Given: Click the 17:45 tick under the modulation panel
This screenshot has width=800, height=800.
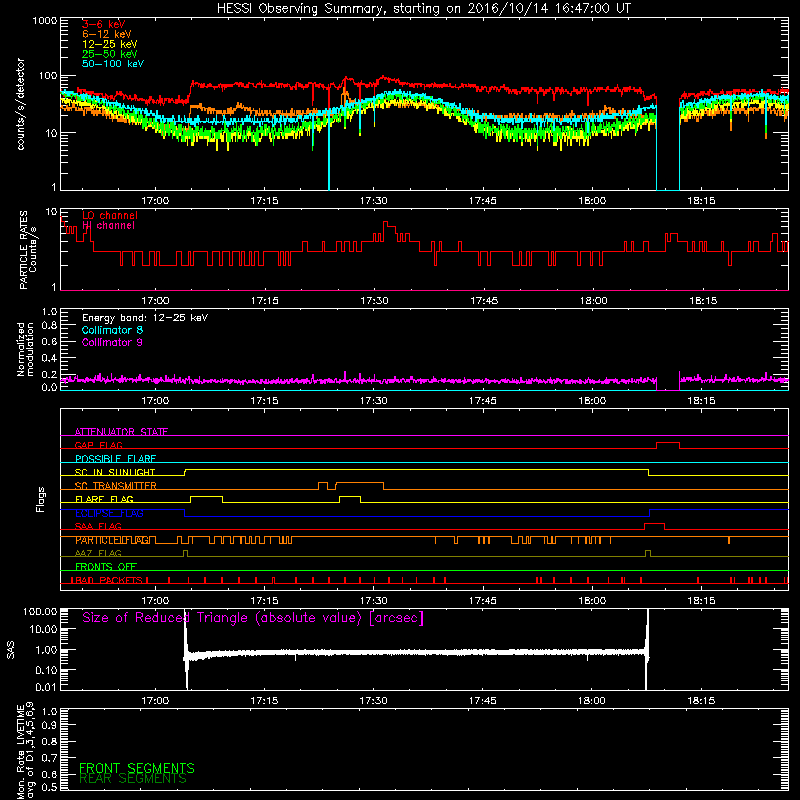Looking at the screenshot, I should point(483,401).
